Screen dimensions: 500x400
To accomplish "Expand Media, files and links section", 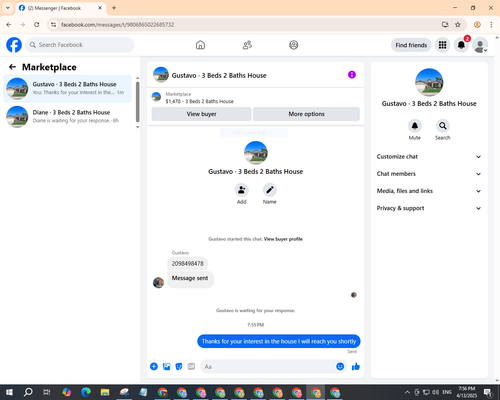I will coord(429,191).
